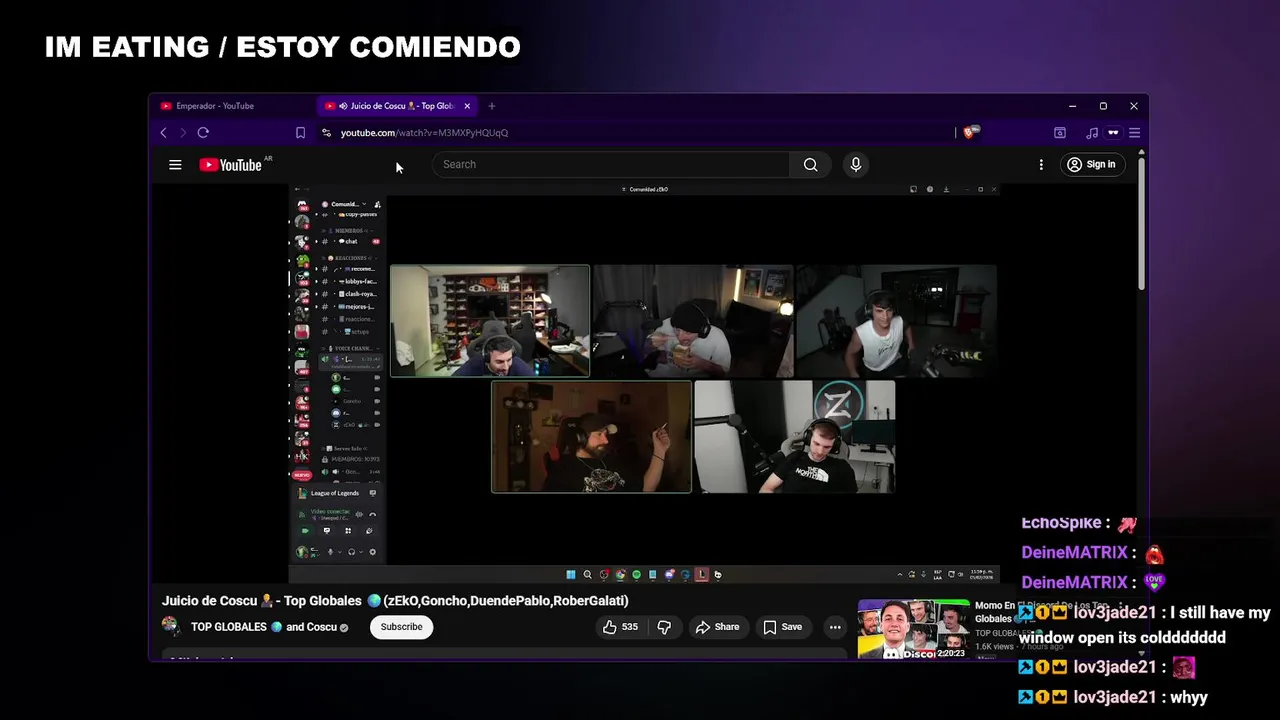Open TOP GLOBALES and Coscu channel name
Viewport: 1280px width, 720px height.
point(263,627)
